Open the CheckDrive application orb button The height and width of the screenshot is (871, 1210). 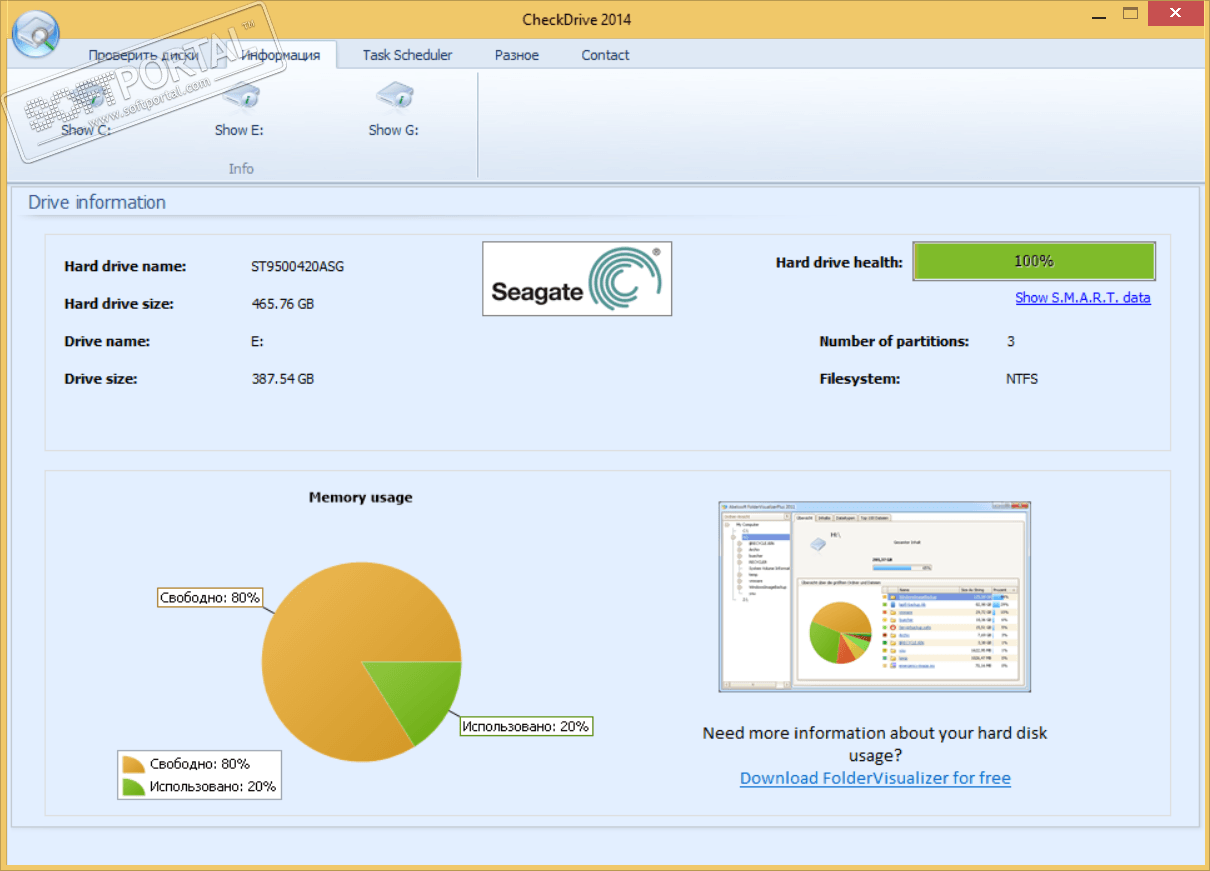point(35,36)
